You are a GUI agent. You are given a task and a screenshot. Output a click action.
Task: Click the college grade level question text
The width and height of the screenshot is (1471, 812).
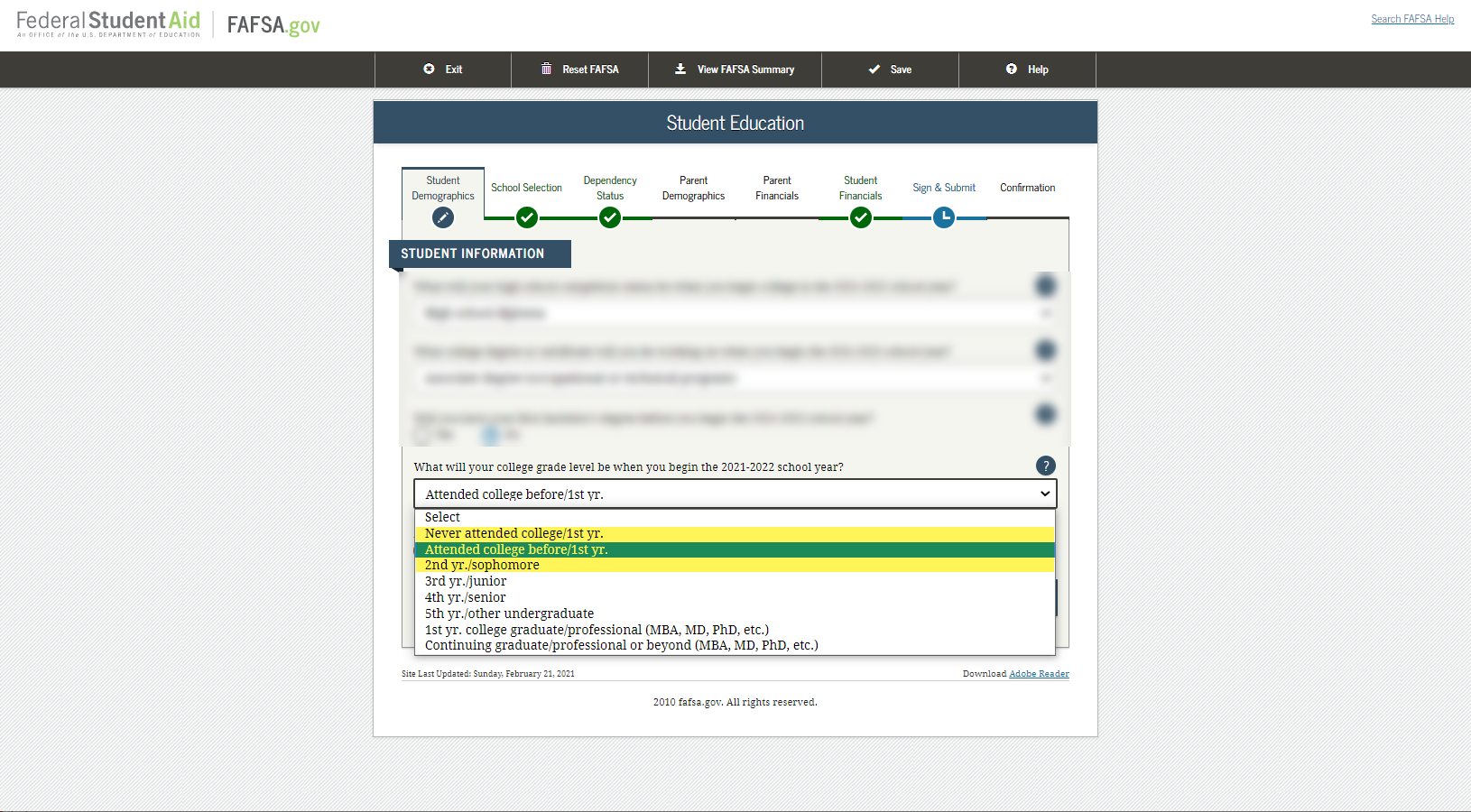[x=629, y=467]
